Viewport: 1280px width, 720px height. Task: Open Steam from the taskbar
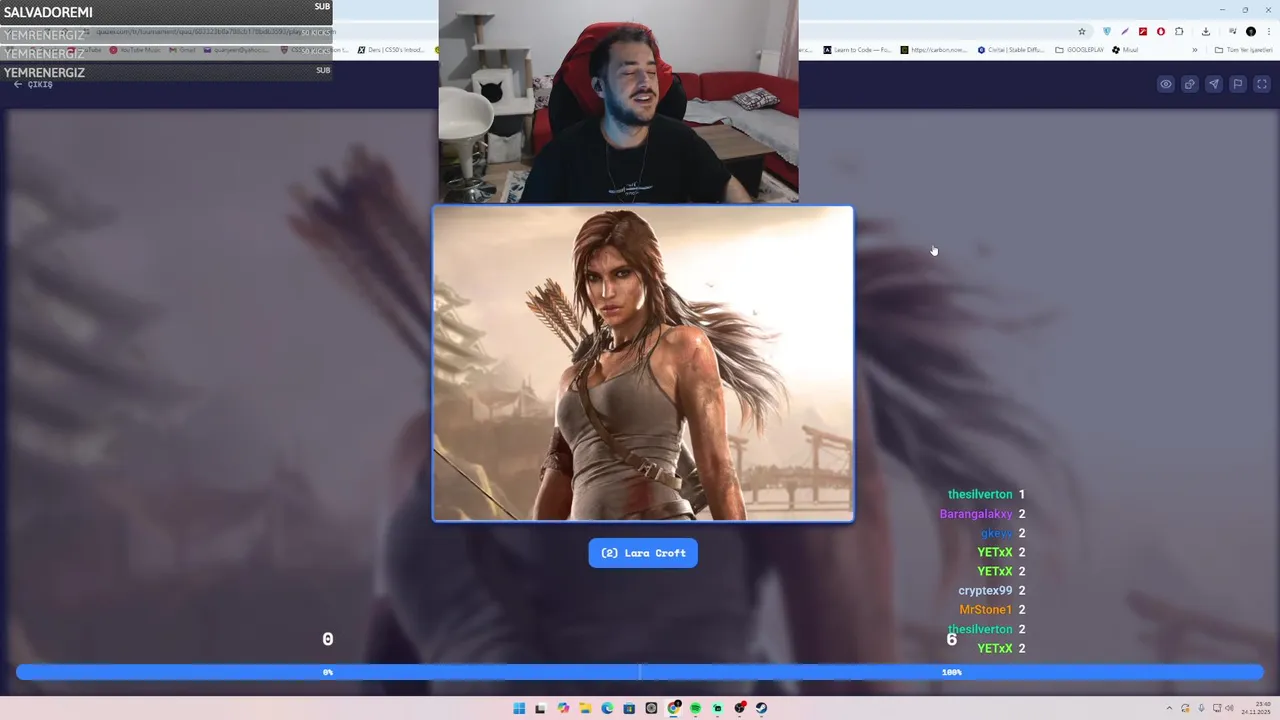click(761, 708)
